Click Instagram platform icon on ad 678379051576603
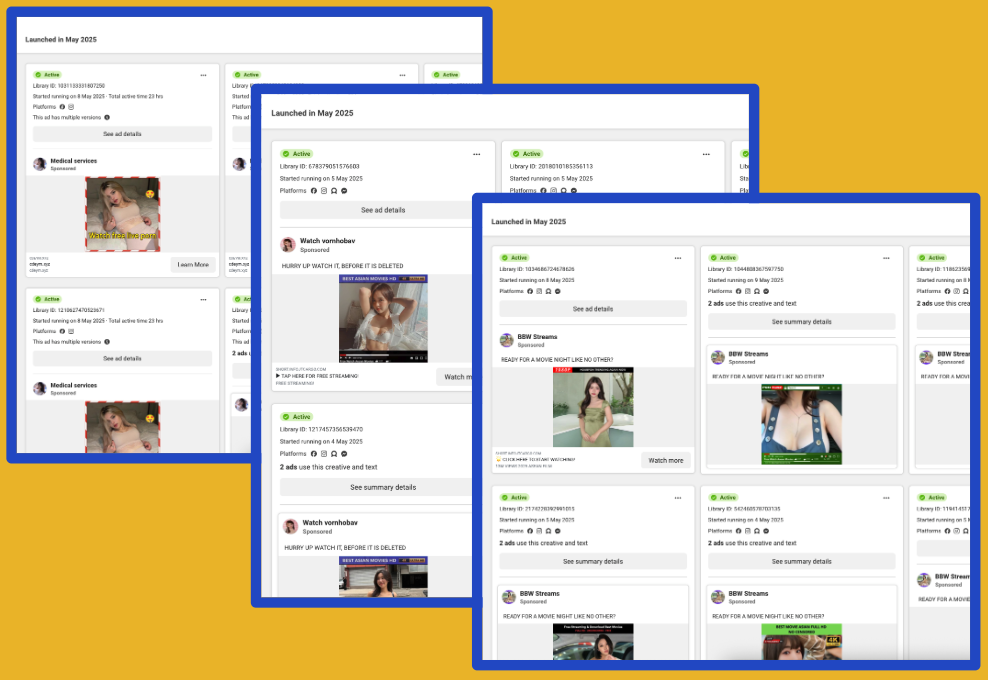This screenshot has width=988, height=680. pos(324,191)
